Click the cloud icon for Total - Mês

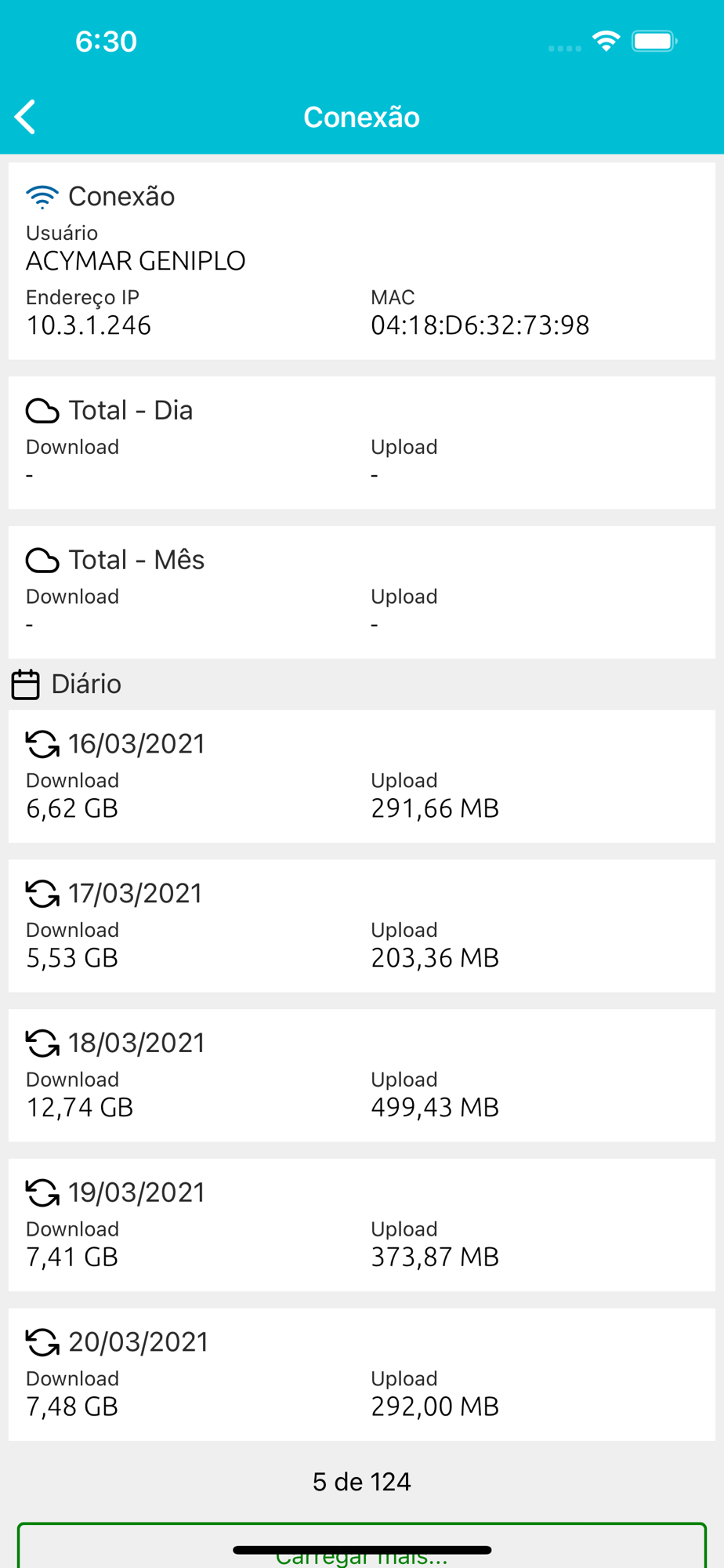tap(42, 561)
